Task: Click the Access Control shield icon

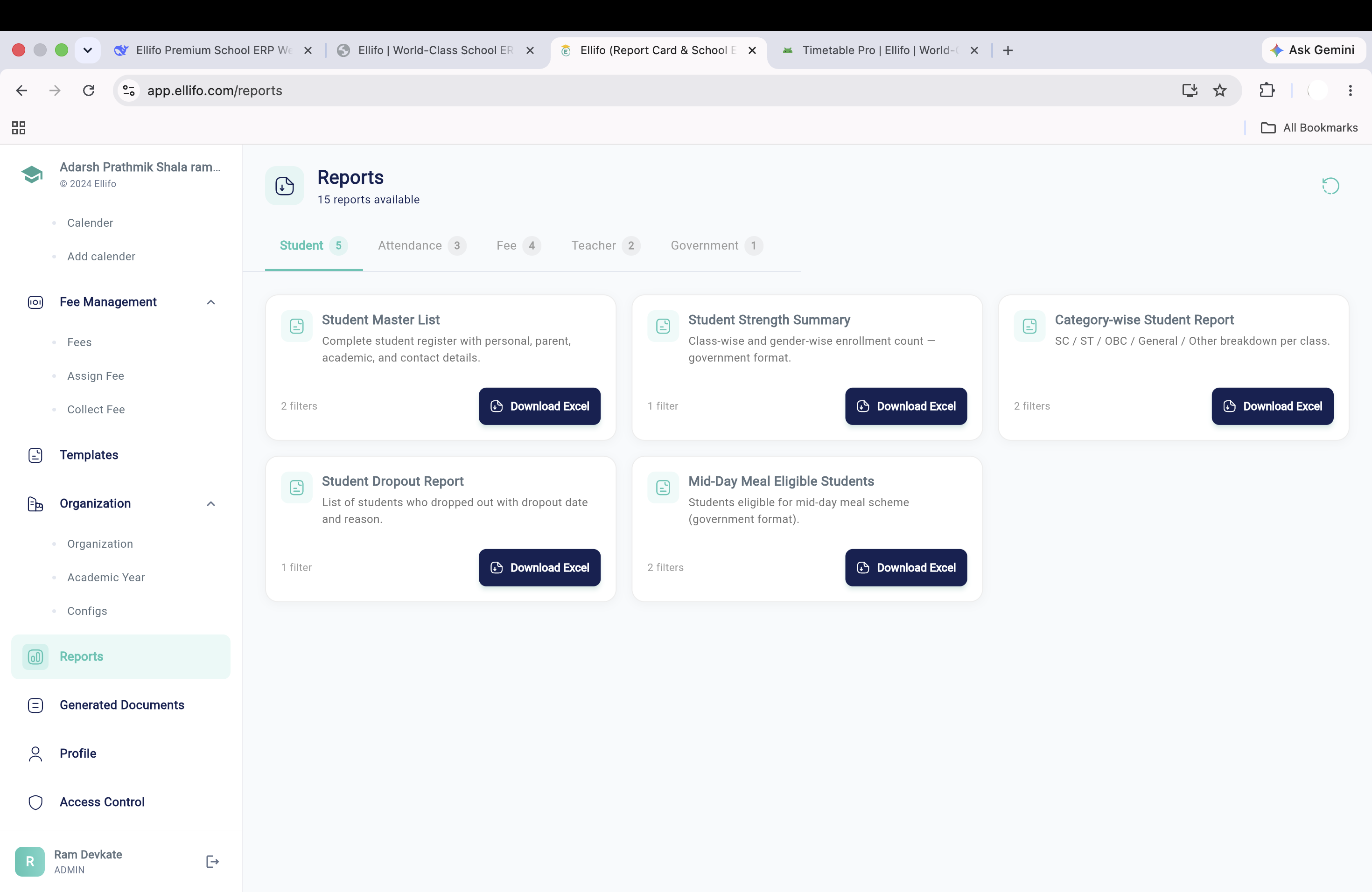Action: tap(35, 801)
